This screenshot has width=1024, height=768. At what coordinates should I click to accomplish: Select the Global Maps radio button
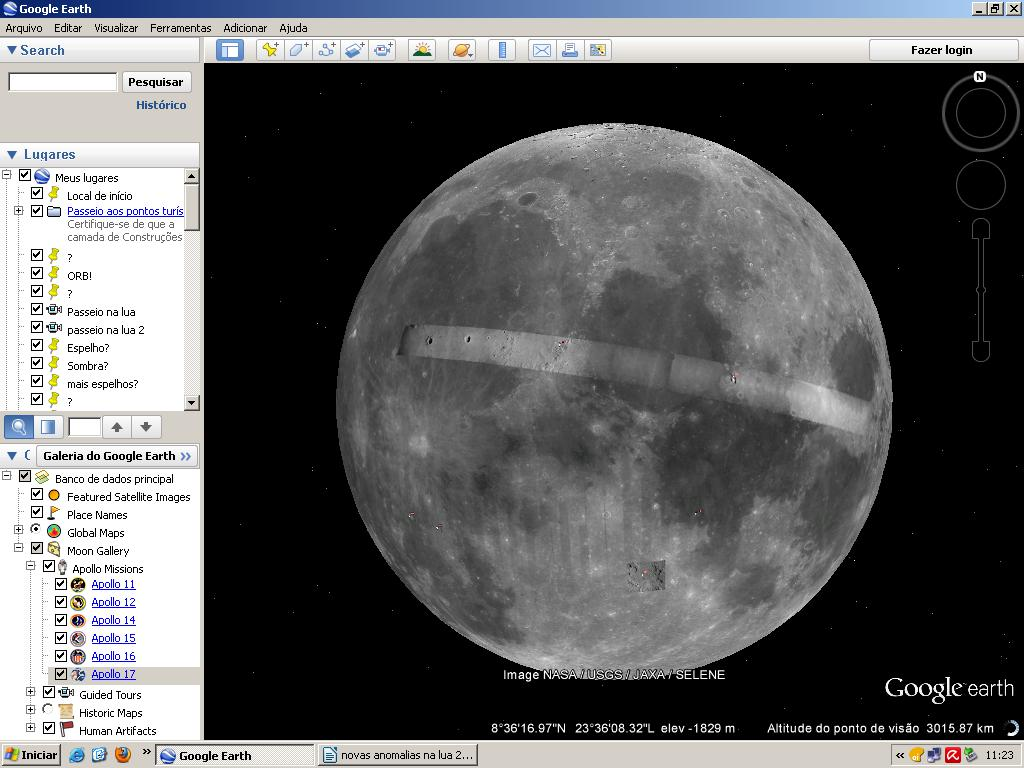pyautogui.click(x=36, y=529)
